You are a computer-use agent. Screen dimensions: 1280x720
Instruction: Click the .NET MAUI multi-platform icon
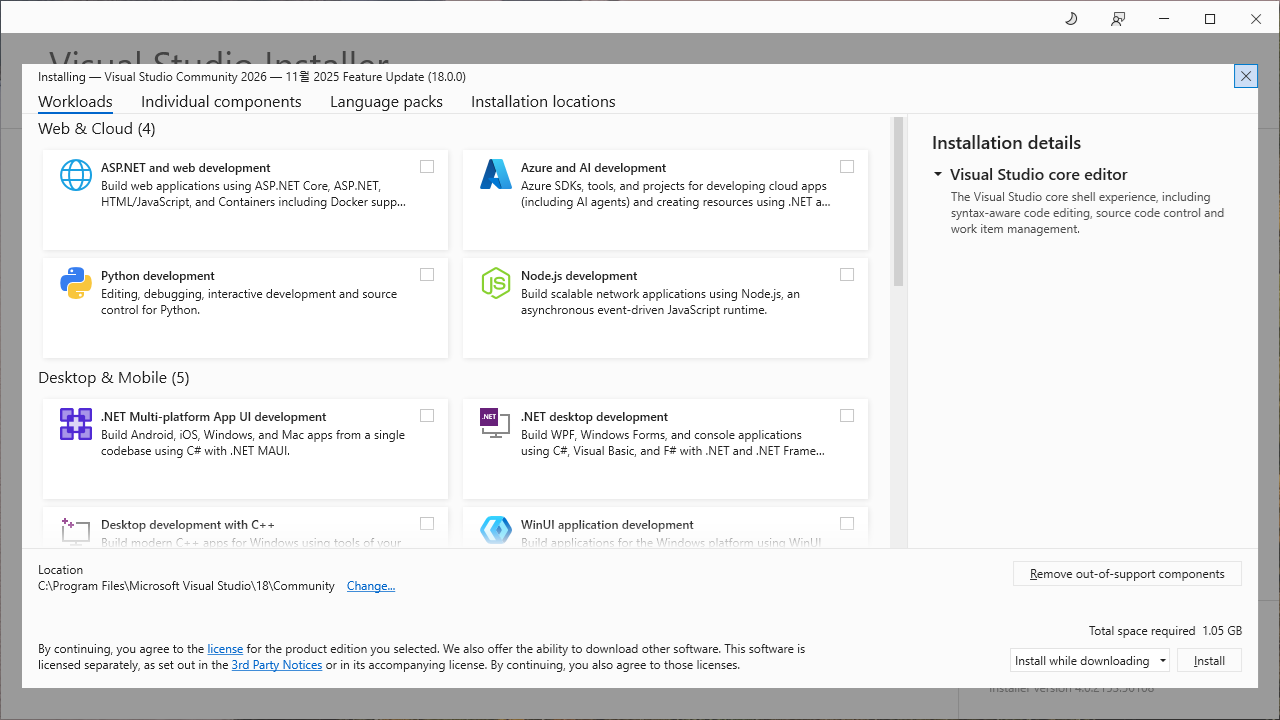tap(76, 424)
